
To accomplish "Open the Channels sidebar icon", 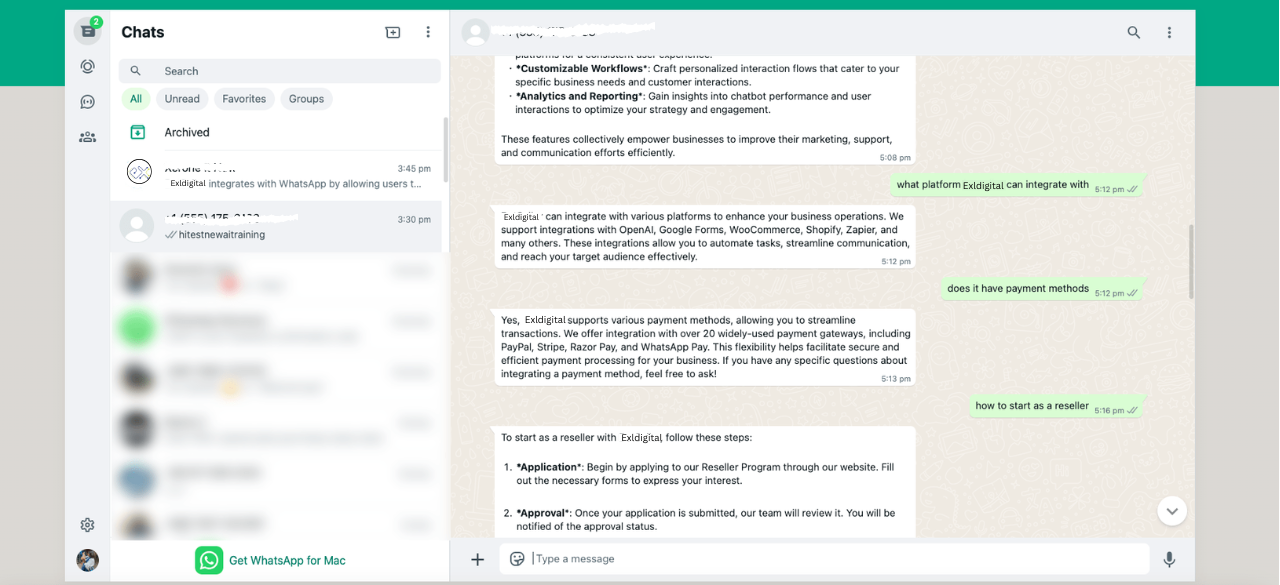I will (x=88, y=102).
